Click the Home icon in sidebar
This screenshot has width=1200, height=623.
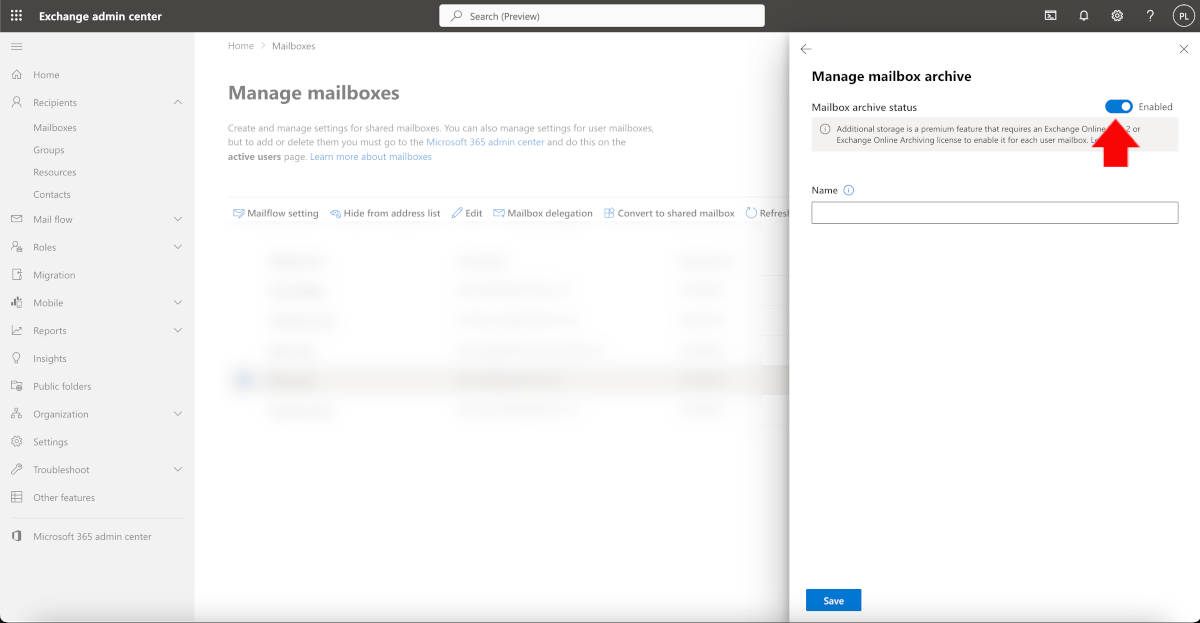16,75
